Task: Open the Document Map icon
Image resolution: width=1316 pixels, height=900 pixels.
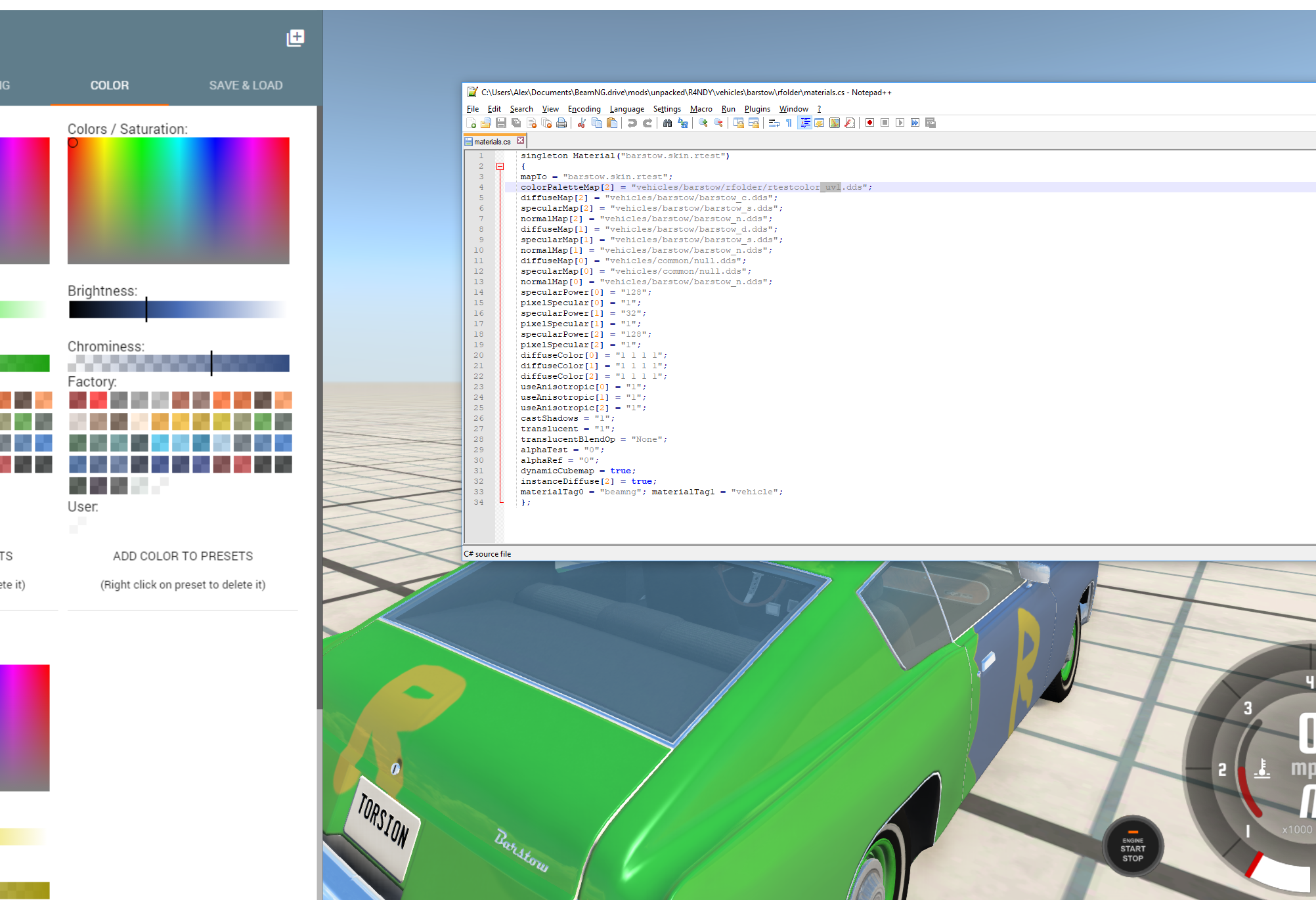Action: [x=835, y=123]
